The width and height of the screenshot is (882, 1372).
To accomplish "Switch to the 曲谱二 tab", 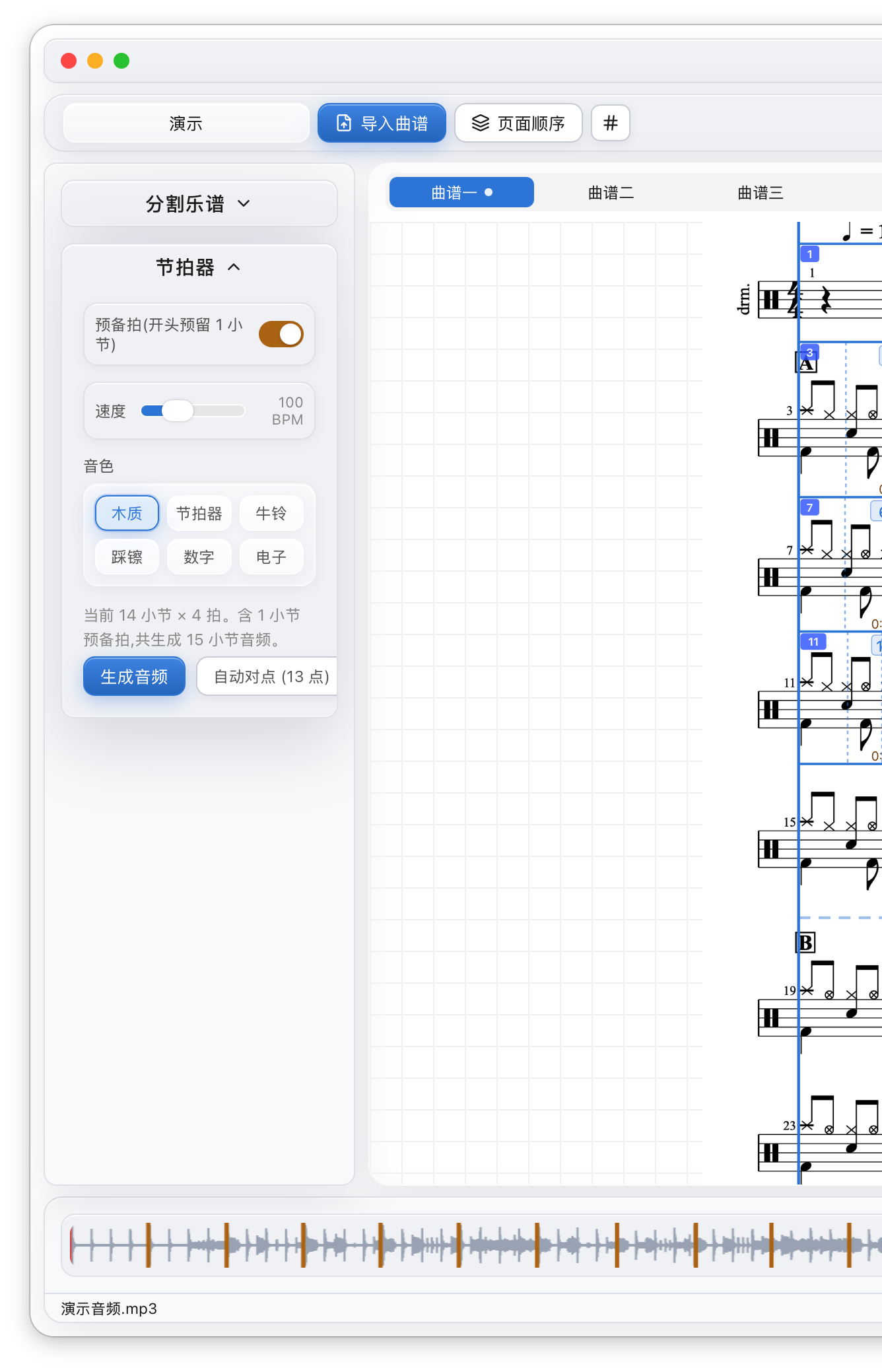I will [611, 192].
